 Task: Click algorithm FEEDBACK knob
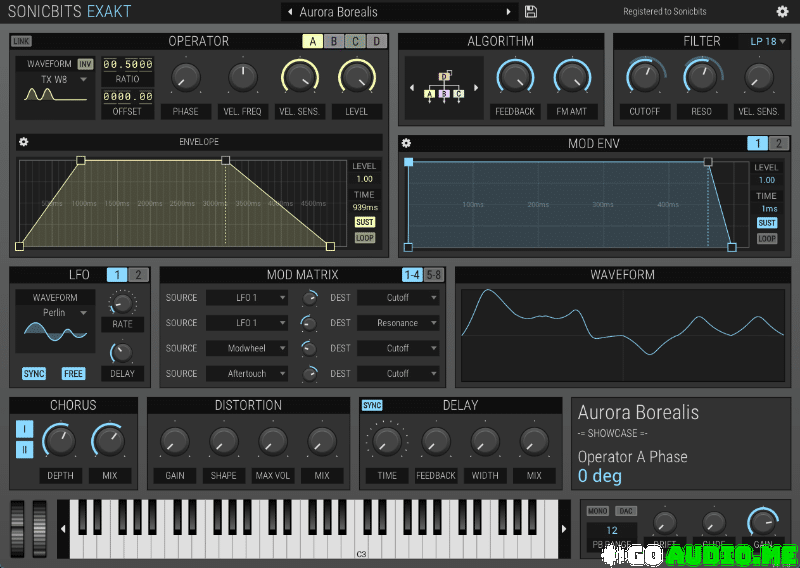[x=515, y=78]
